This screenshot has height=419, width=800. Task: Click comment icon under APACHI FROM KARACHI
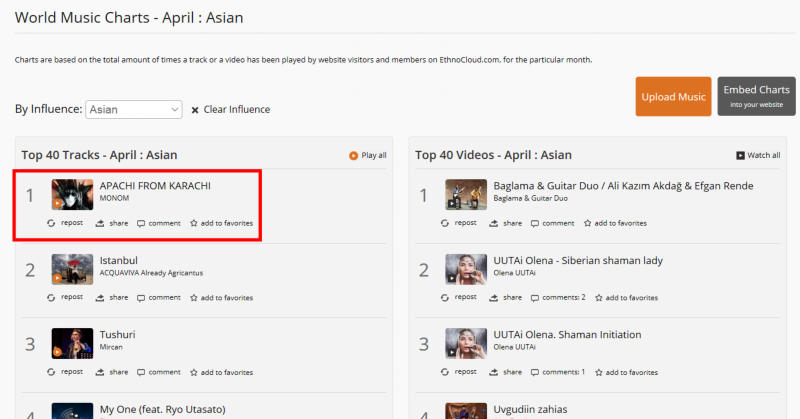(x=143, y=223)
